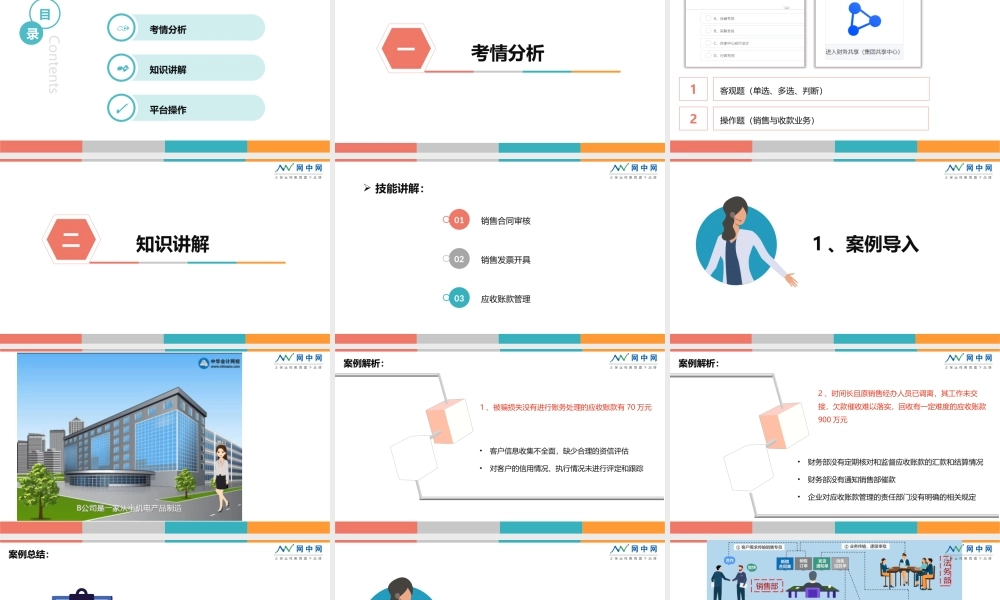
Task: Select radio option A in the quiz question
Action: point(708,18)
